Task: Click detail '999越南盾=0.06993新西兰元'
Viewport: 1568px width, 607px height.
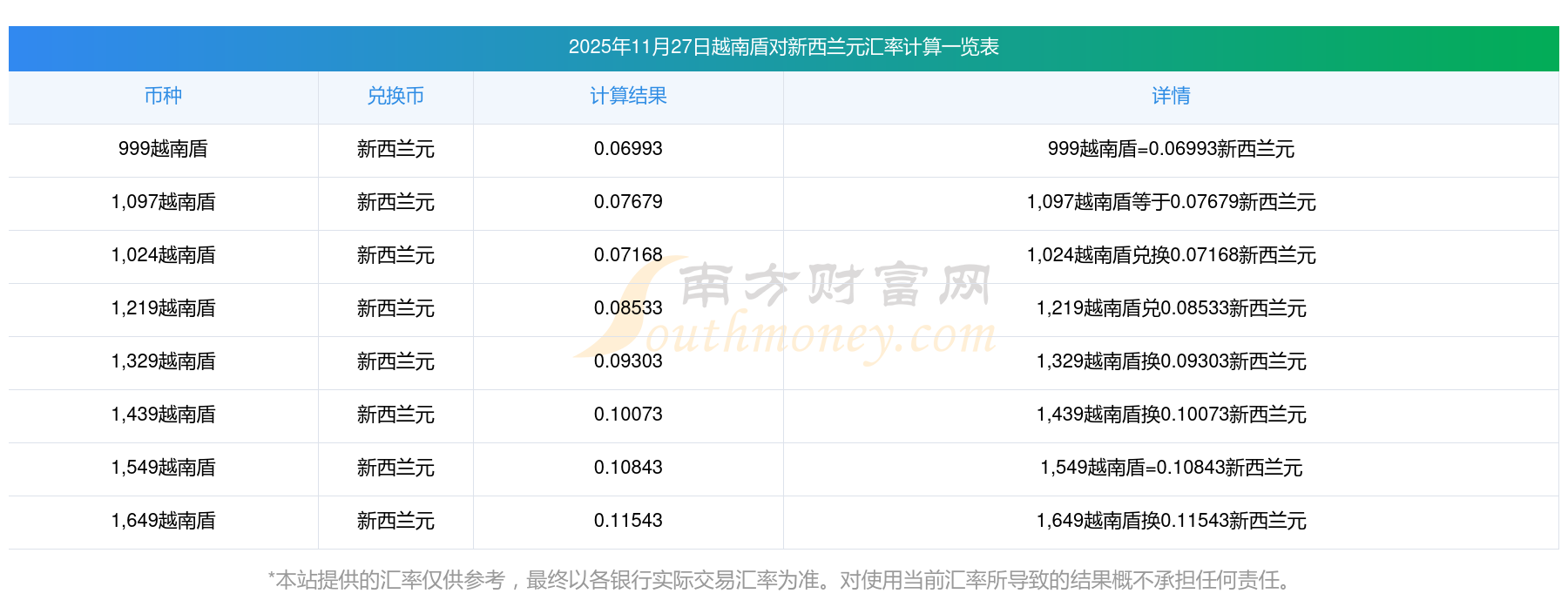Action: 1171,149
